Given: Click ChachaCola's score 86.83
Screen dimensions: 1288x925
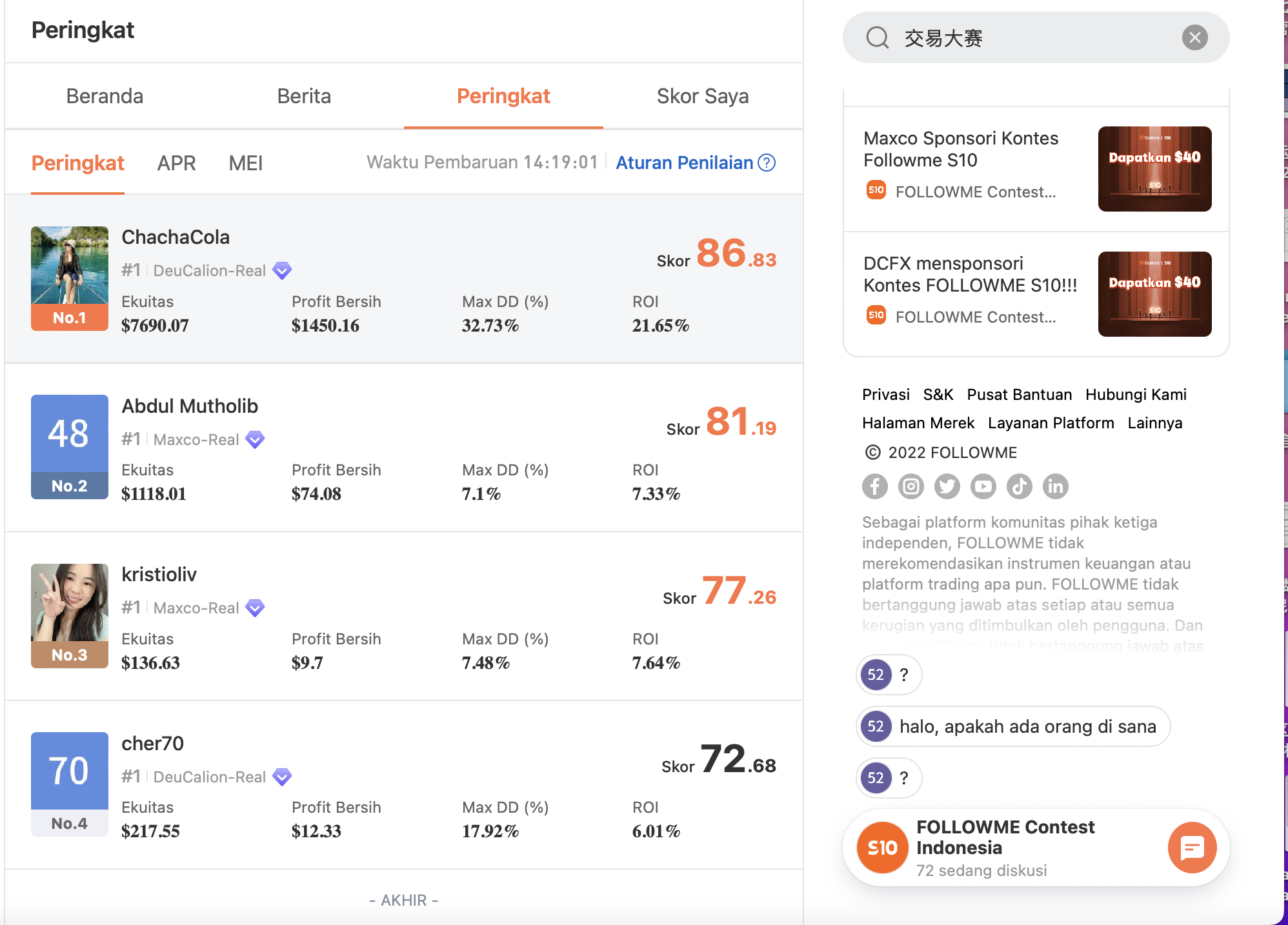Looking at the screenshot, I should (x=736, y=253).
